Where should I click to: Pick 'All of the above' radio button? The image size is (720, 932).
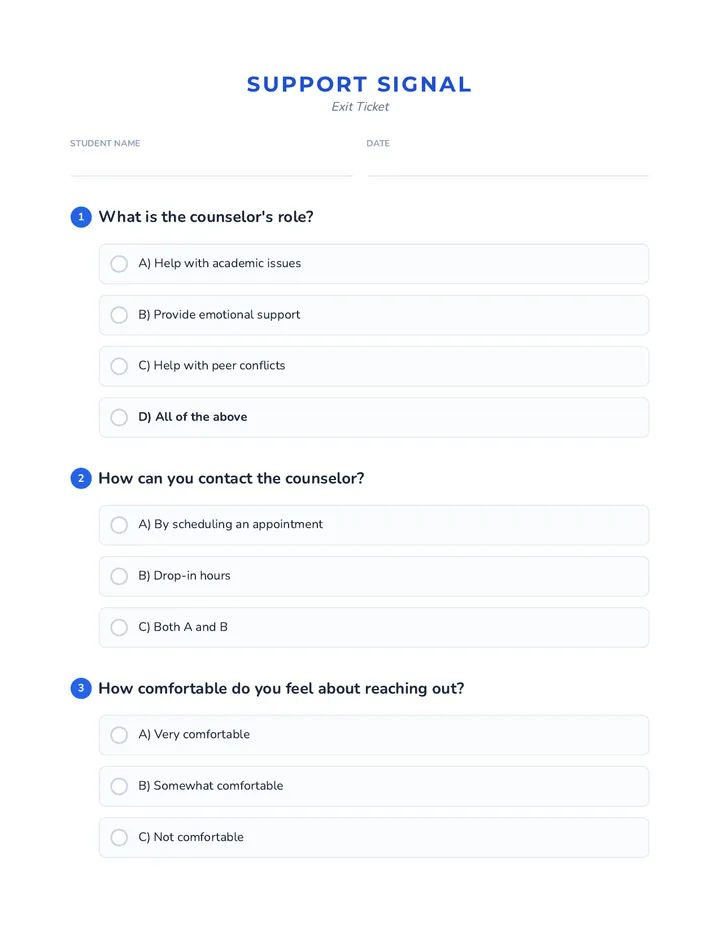click(119, 417)
